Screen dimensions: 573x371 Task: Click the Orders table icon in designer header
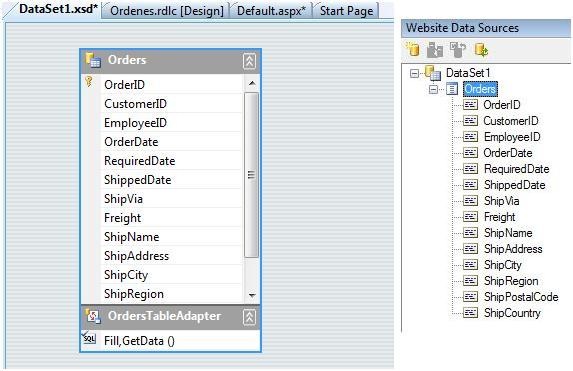click(x=93, y=60)
